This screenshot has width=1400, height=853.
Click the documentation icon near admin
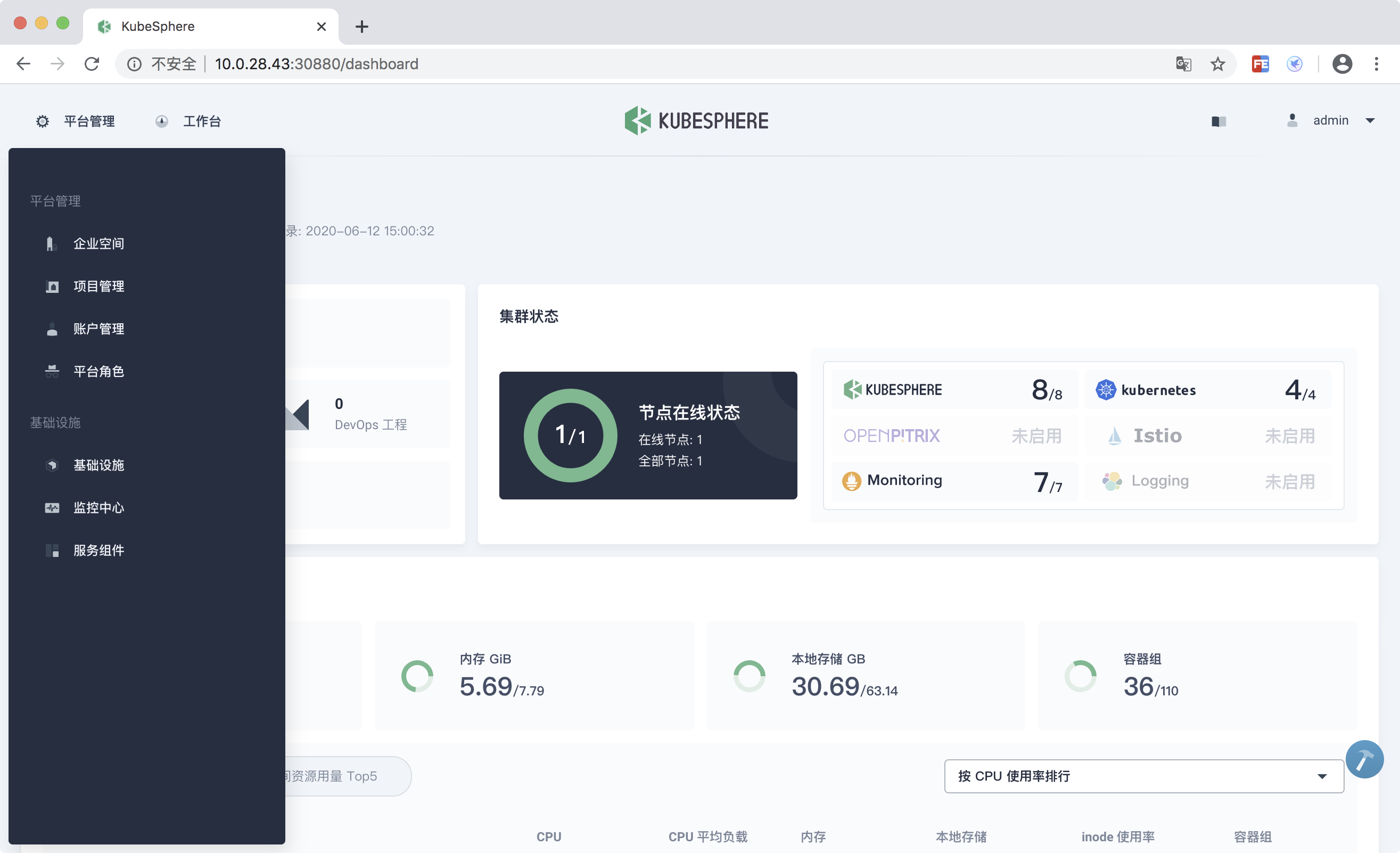[x=1218, y=121]
